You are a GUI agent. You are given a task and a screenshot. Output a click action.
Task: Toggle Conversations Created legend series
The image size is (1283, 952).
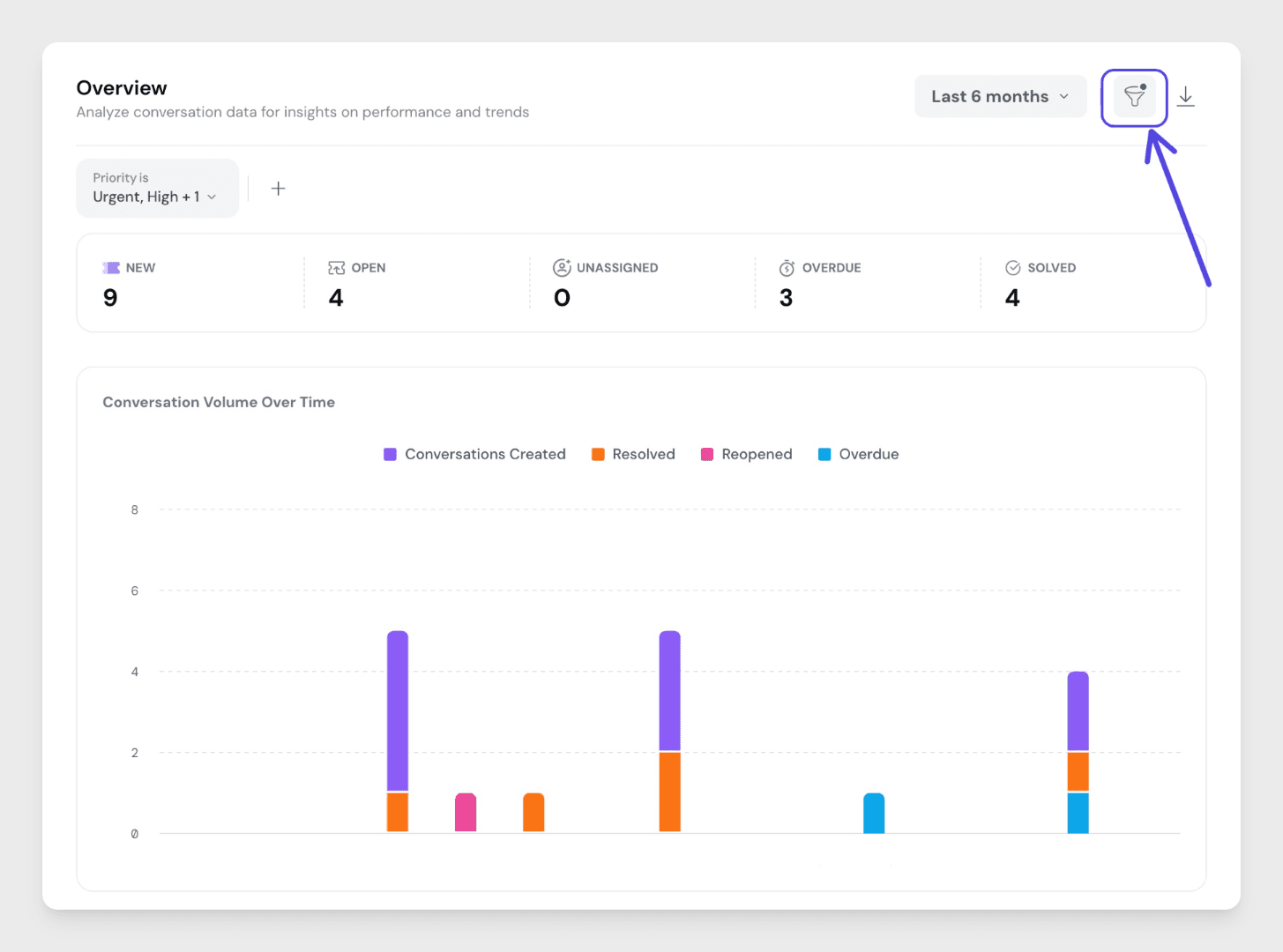pos(474,454)
